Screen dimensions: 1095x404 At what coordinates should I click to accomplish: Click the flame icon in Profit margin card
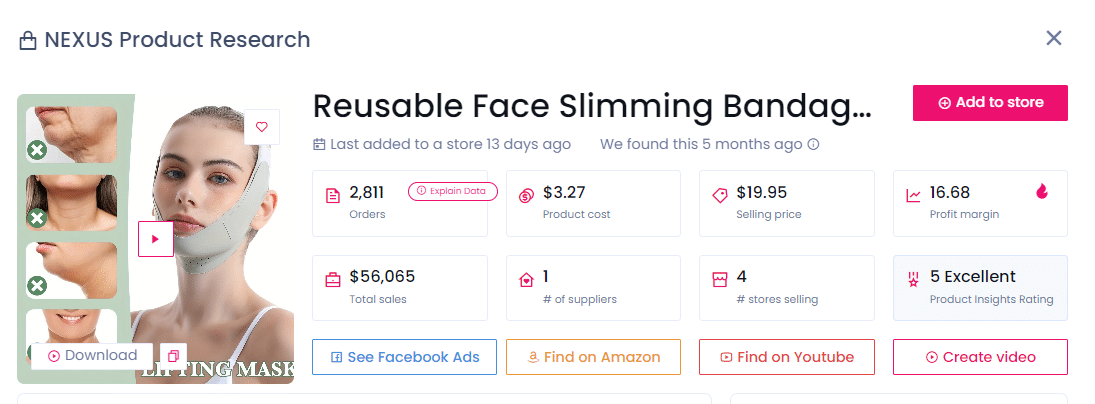click(1042, 192)
